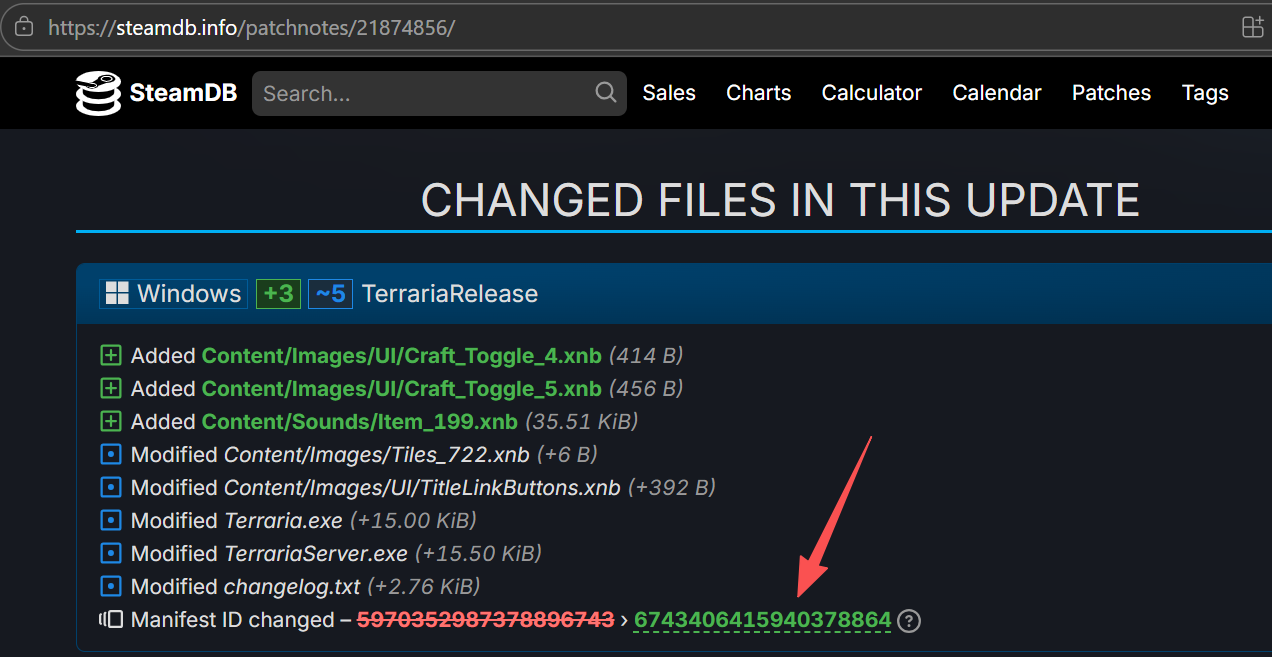This screenshot has height=657, width=1272.
Task: Click the (+2.76 KiB) size value
Action: 424,587
